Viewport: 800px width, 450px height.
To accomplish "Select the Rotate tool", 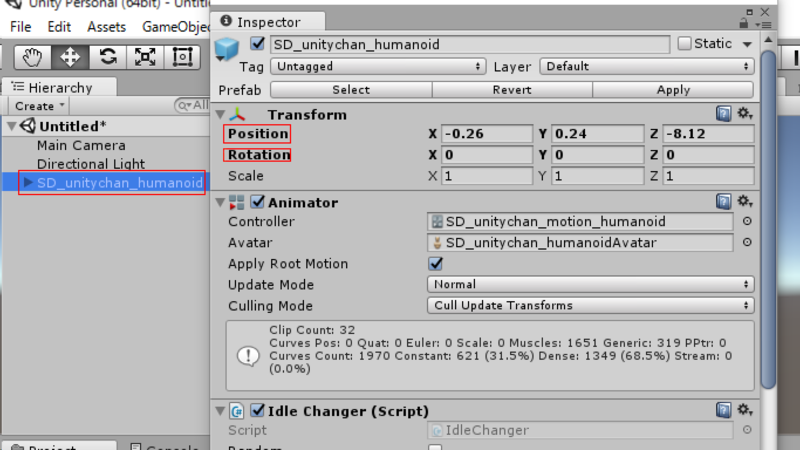I will pyautogui.click(x=108, y=57).
